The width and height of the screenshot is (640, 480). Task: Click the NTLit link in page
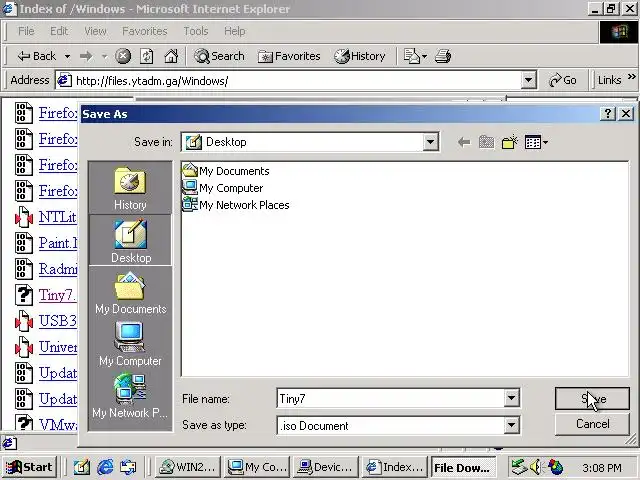[58, 217]
